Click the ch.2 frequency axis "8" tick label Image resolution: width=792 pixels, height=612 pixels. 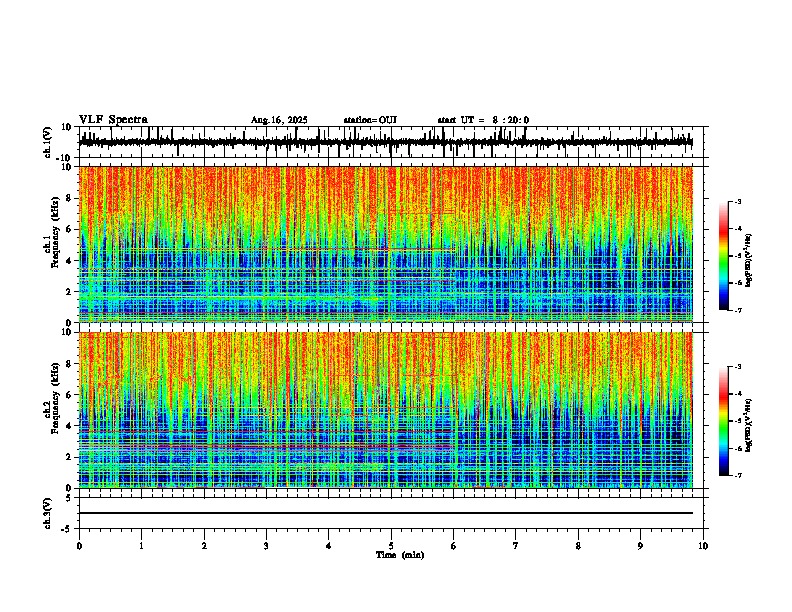(x=69, y=364)
